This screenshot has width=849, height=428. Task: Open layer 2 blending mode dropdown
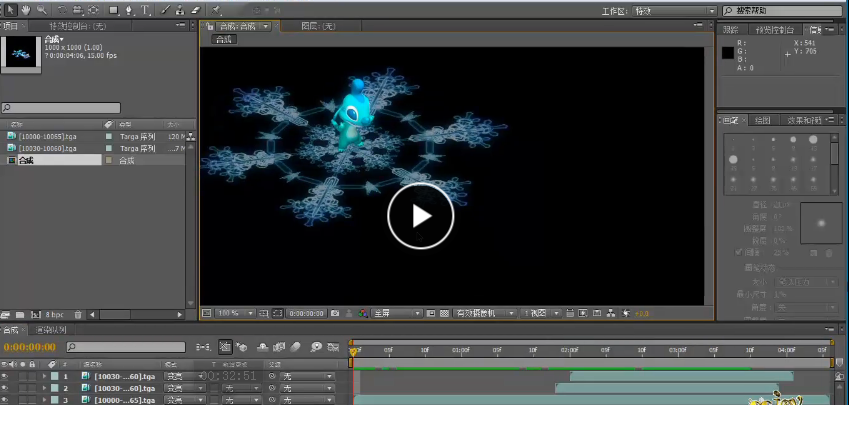point(185,388)
